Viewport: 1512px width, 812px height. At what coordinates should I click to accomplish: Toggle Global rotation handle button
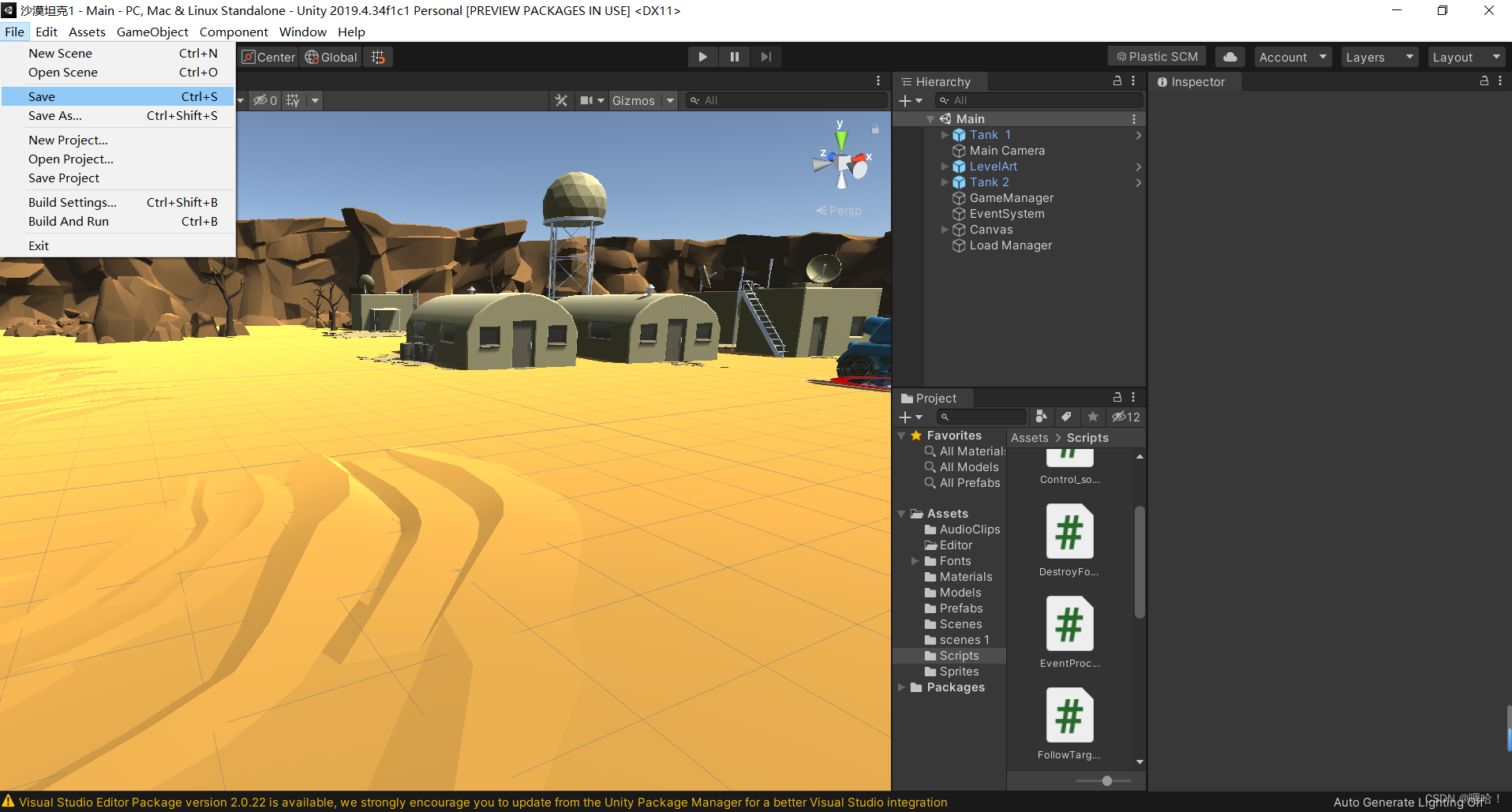click(331, 57)
